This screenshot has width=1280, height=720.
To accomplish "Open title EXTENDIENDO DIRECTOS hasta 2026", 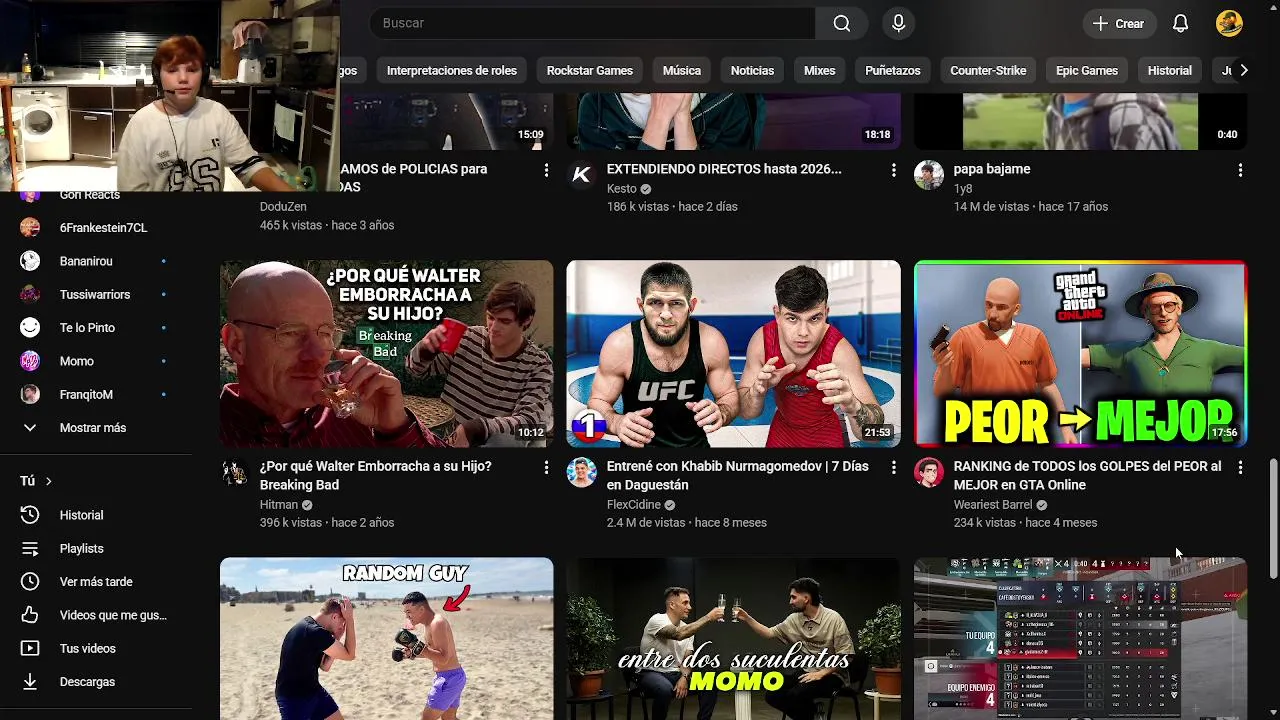I will click(x=724, y=169).
